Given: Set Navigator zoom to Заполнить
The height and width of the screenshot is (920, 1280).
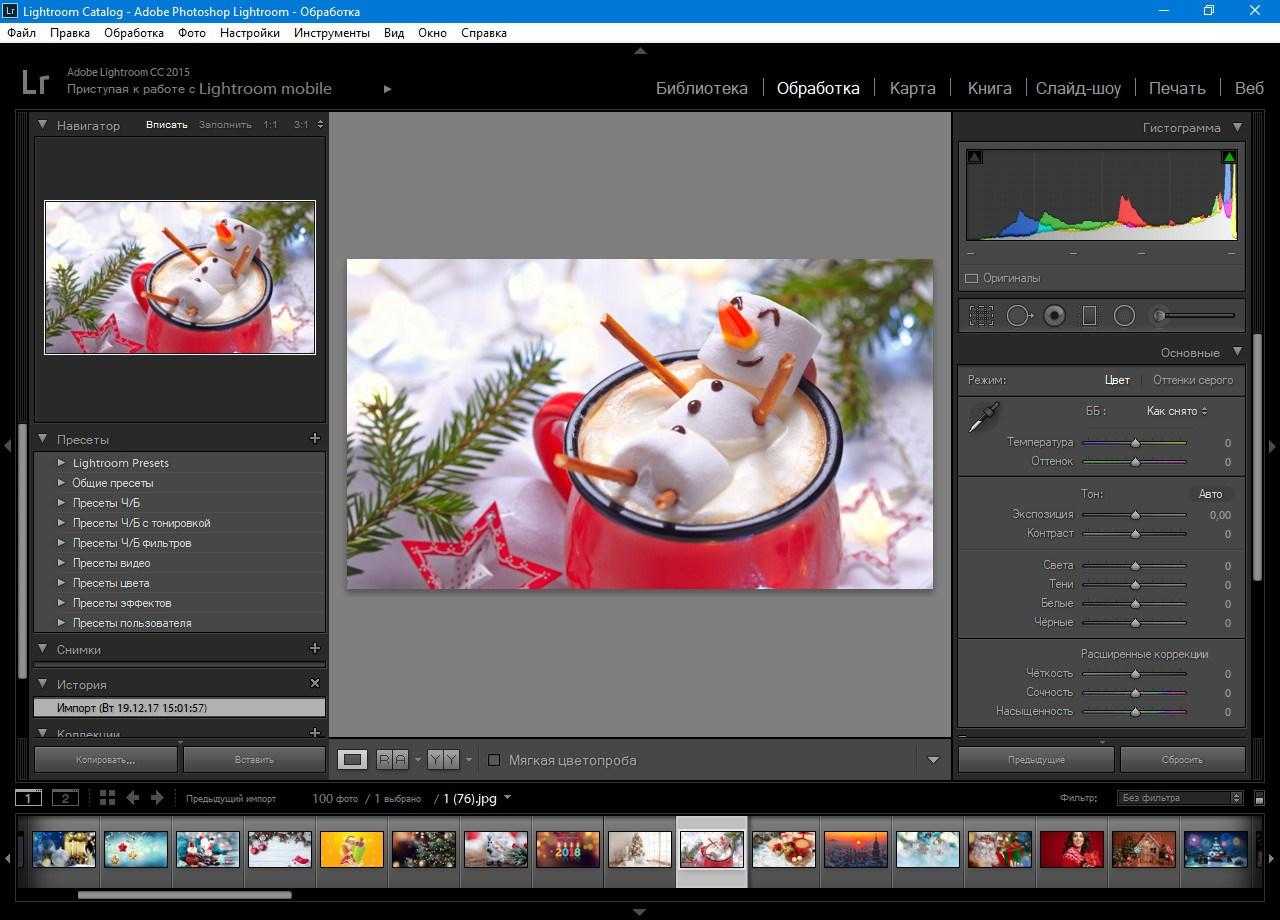Looking at the screenshot, I should [x=225, y=125].
